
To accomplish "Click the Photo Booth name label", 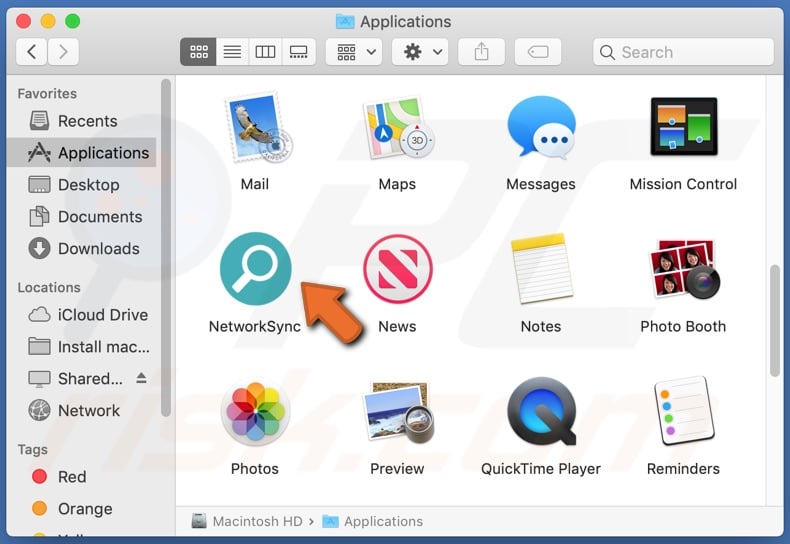I will [684, 327].
